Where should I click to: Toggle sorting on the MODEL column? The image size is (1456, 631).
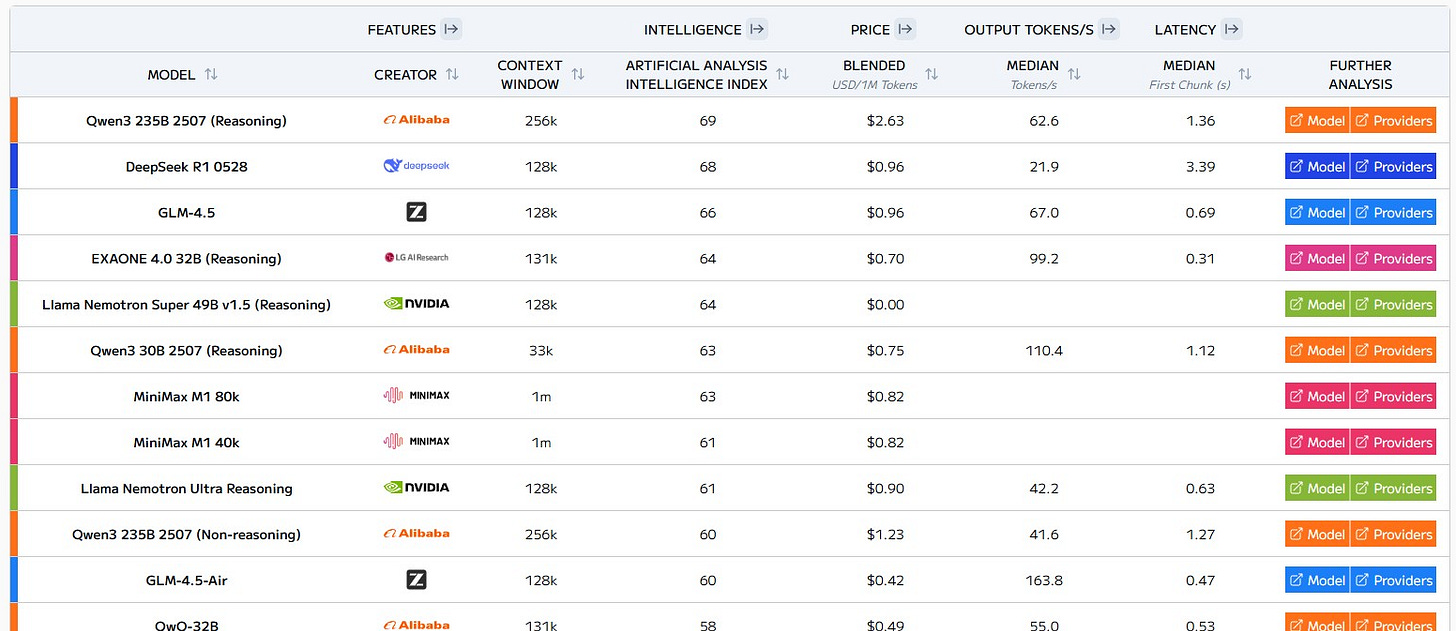coord(213,75)
